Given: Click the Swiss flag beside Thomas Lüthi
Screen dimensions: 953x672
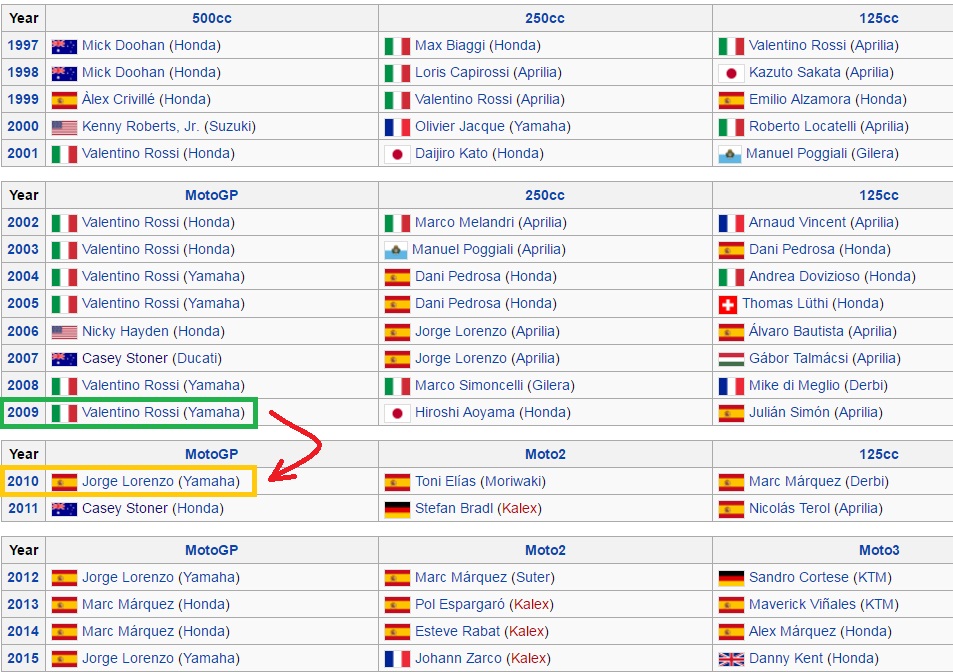Looking at the screenshot, I should pyautogui.click(x=727, y=304).
